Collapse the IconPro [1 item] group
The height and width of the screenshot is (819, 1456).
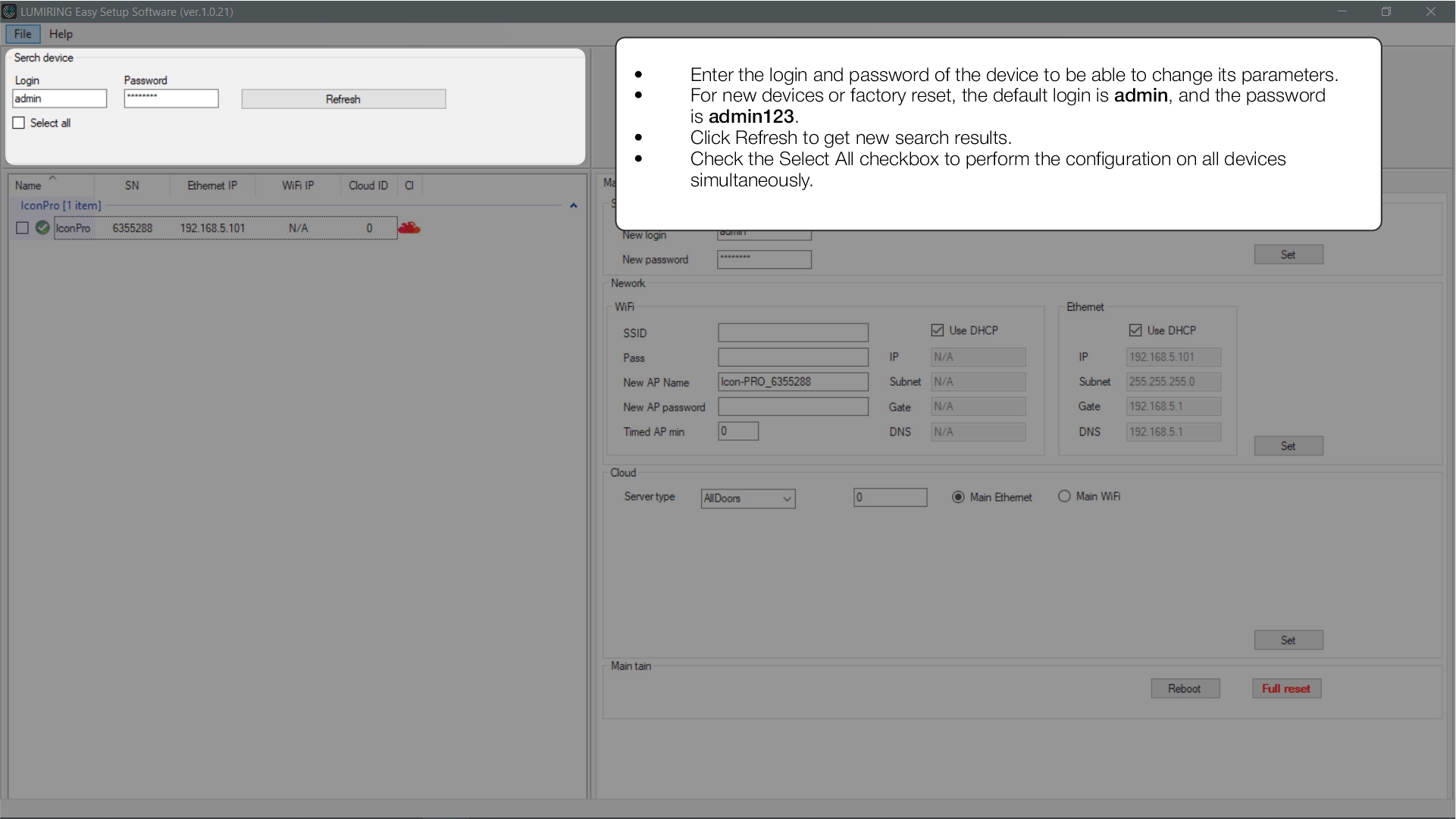click(x=574, y=205)
